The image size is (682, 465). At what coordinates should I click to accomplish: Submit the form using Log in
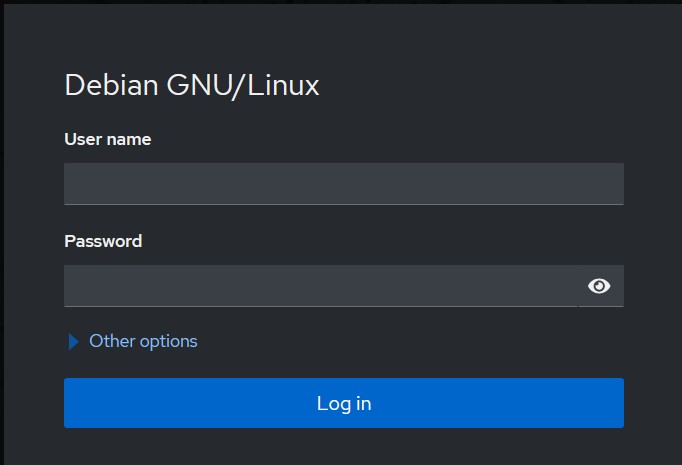pos(344,403)
